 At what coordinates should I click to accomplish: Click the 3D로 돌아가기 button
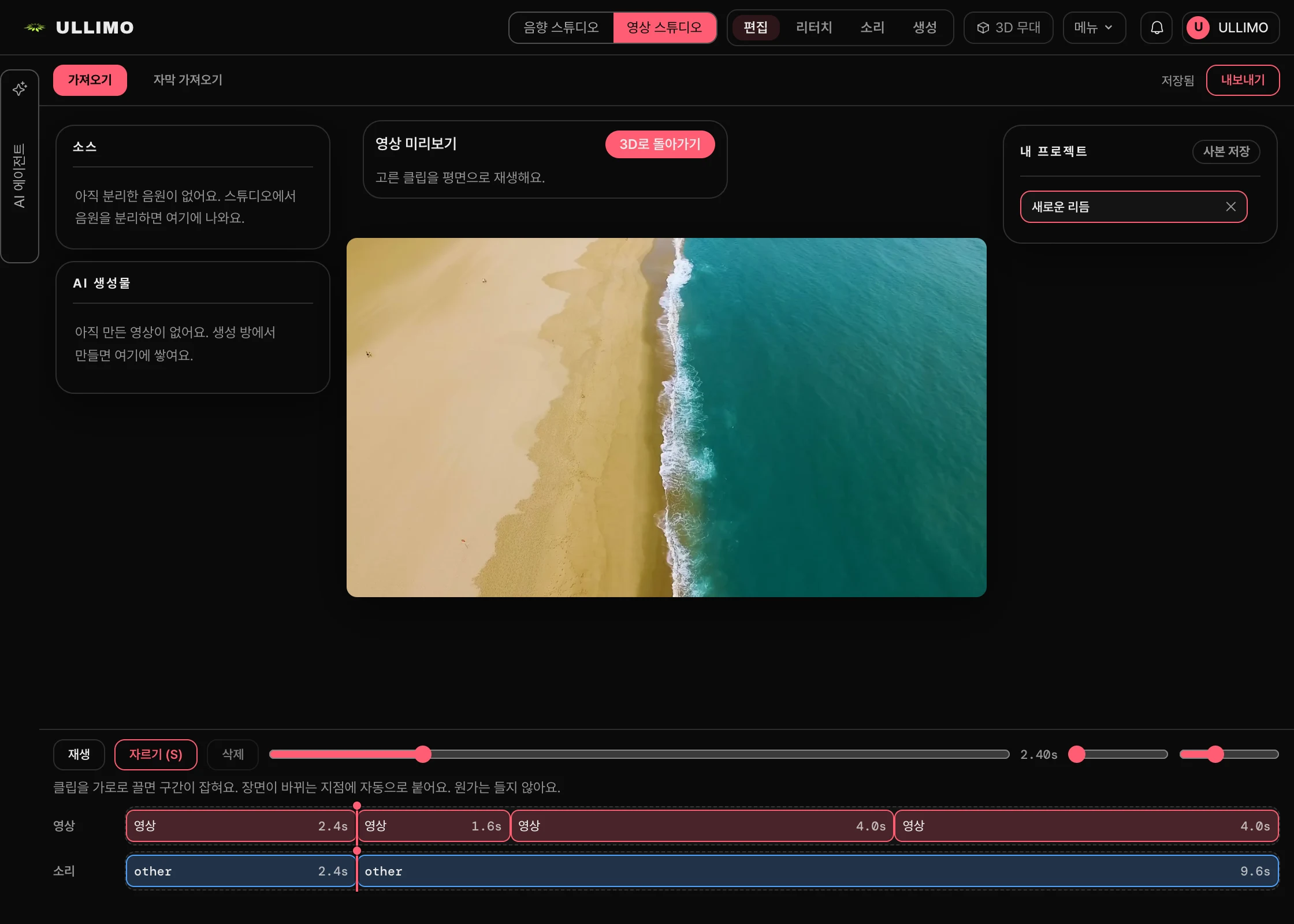(660, 144)
